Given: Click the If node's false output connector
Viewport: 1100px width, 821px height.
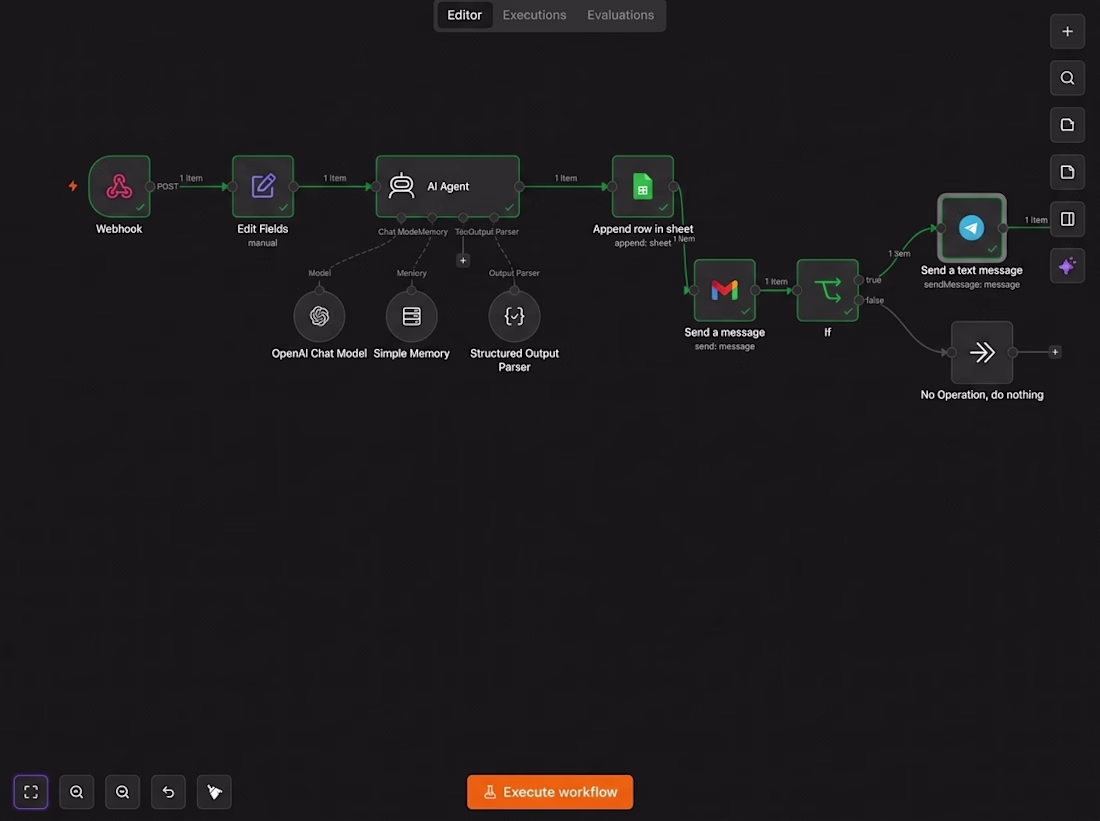Looking at the screenshot, I should pos(859,300).
